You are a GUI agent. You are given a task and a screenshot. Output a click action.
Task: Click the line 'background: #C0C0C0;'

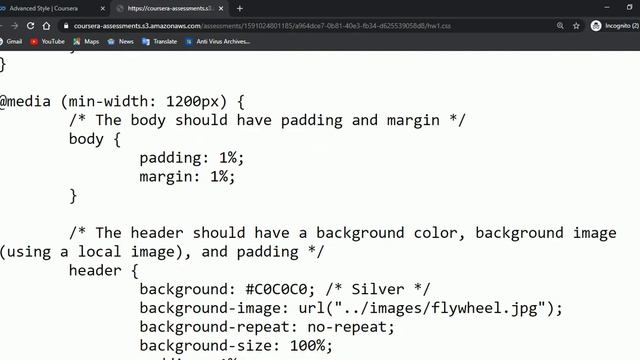[227, 289]
